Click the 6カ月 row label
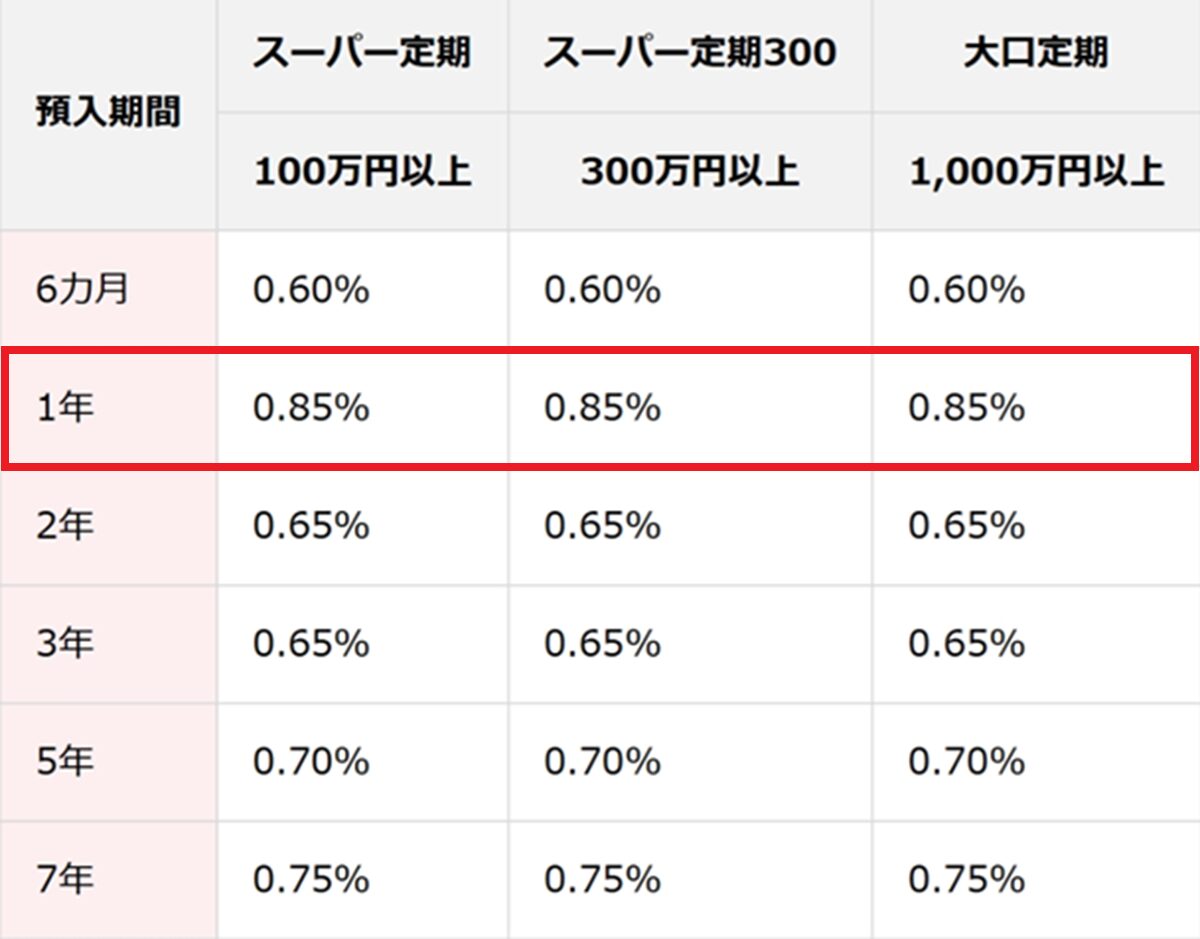 click(x=82, y=291)
